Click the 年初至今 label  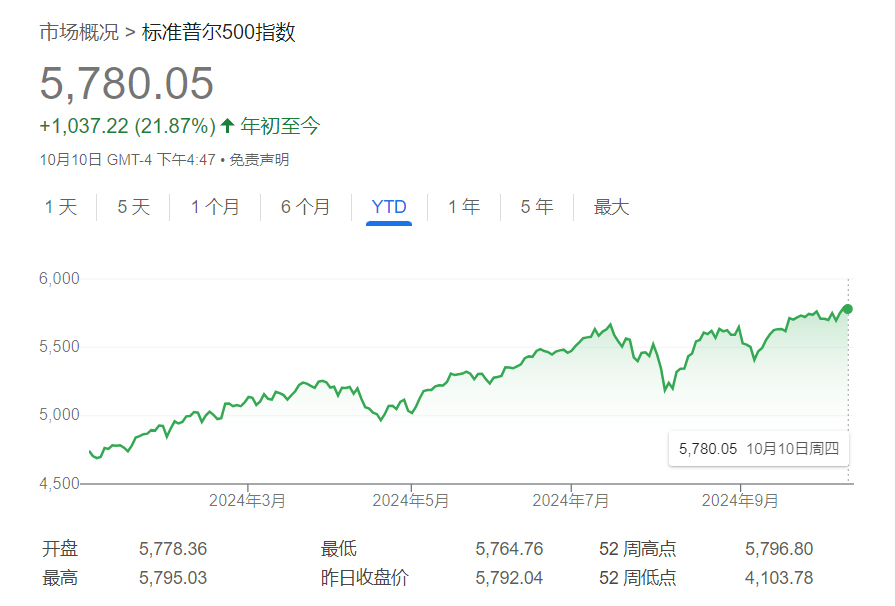point(280,126)
